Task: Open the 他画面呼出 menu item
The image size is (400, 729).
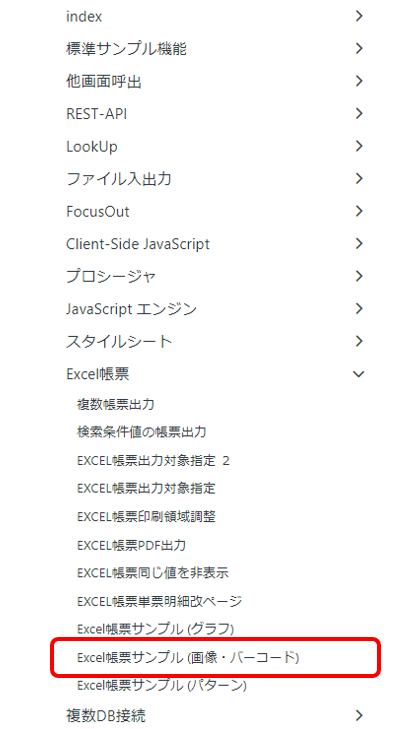Action: (x=104, y=81)
